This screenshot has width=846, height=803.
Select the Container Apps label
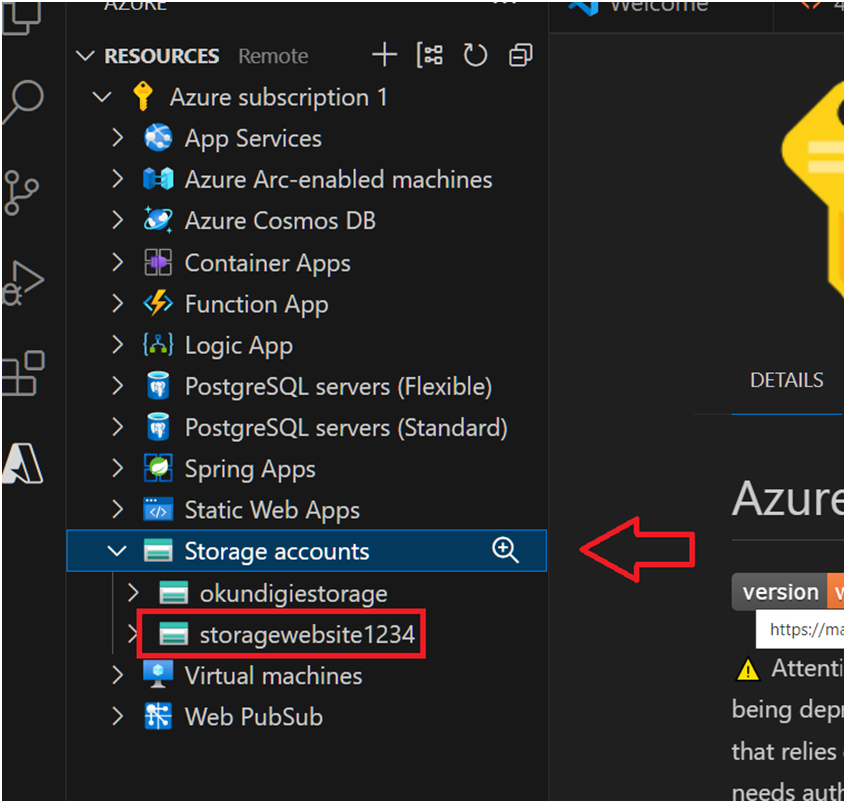pyautogui.click(x=268, y=263)
